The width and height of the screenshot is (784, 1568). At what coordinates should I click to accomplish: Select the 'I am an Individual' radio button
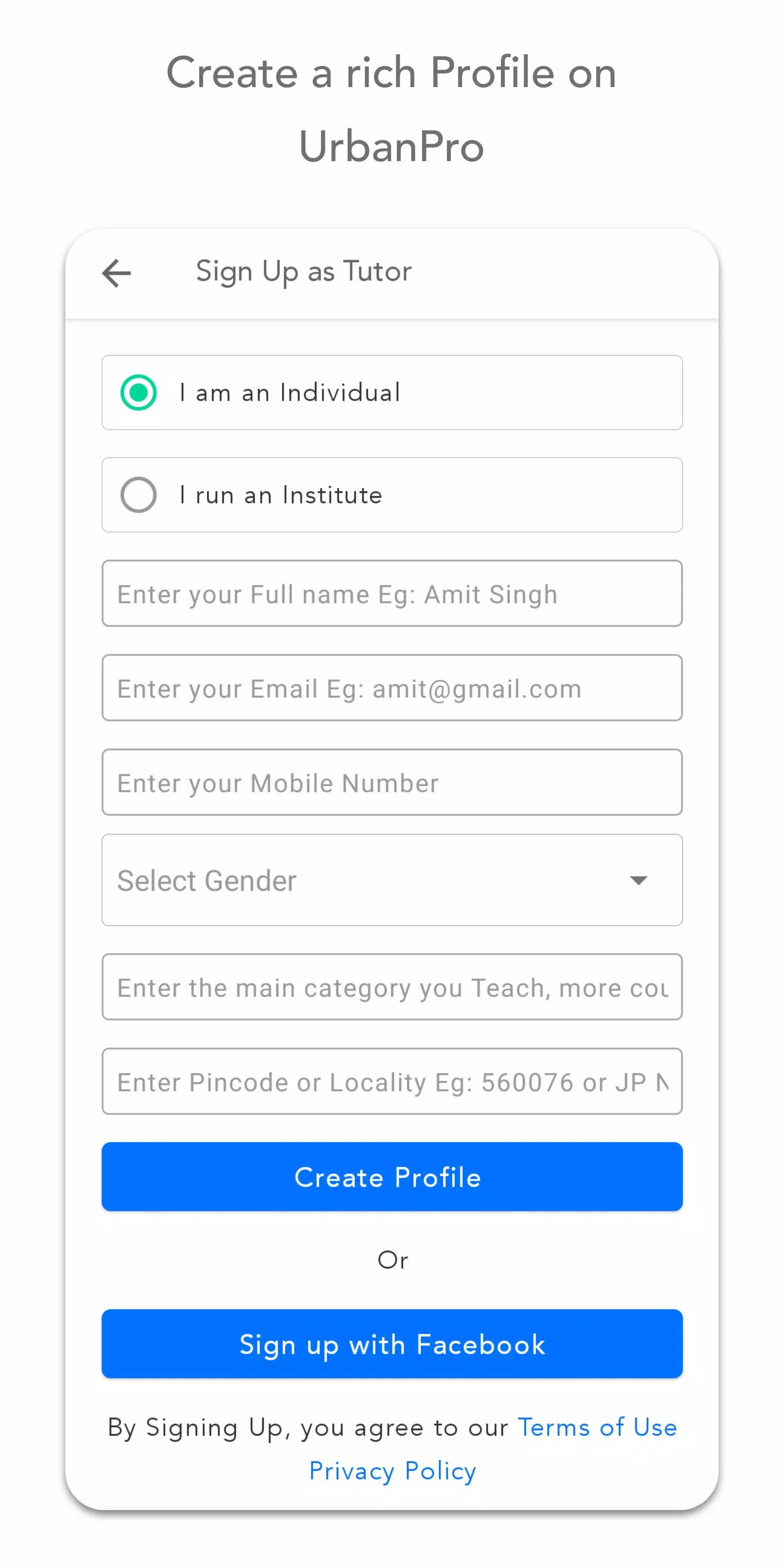pos(392,392)
